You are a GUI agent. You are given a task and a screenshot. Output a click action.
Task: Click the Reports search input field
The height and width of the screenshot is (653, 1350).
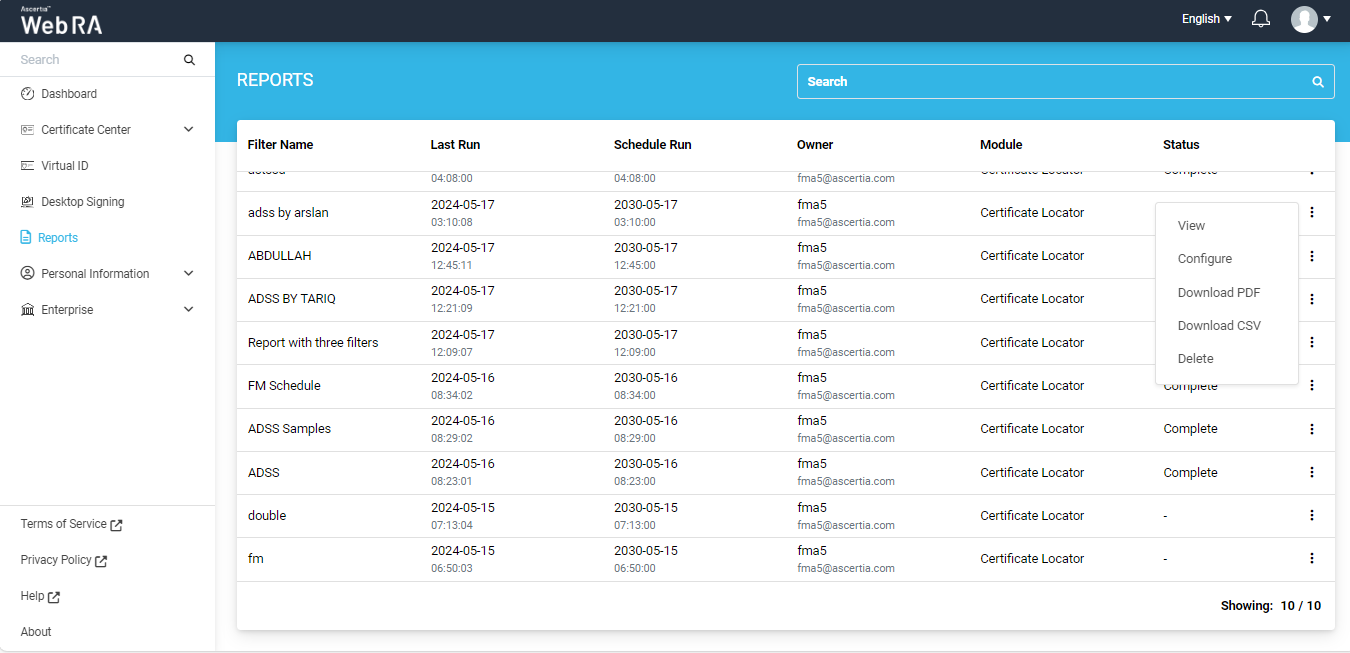click(1050, 82)
